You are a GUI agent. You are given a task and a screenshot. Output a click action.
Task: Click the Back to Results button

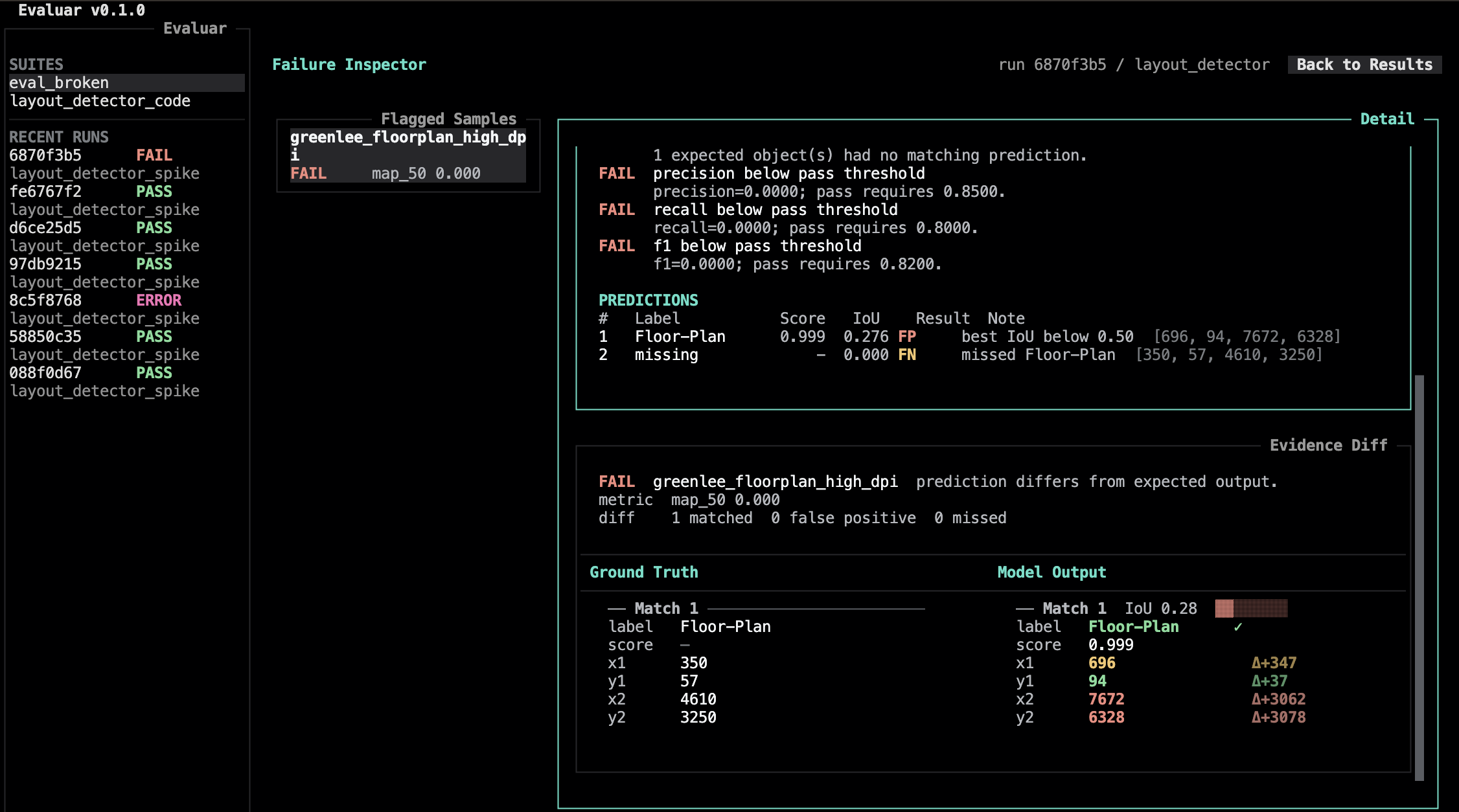click(x=1364, y=65)
